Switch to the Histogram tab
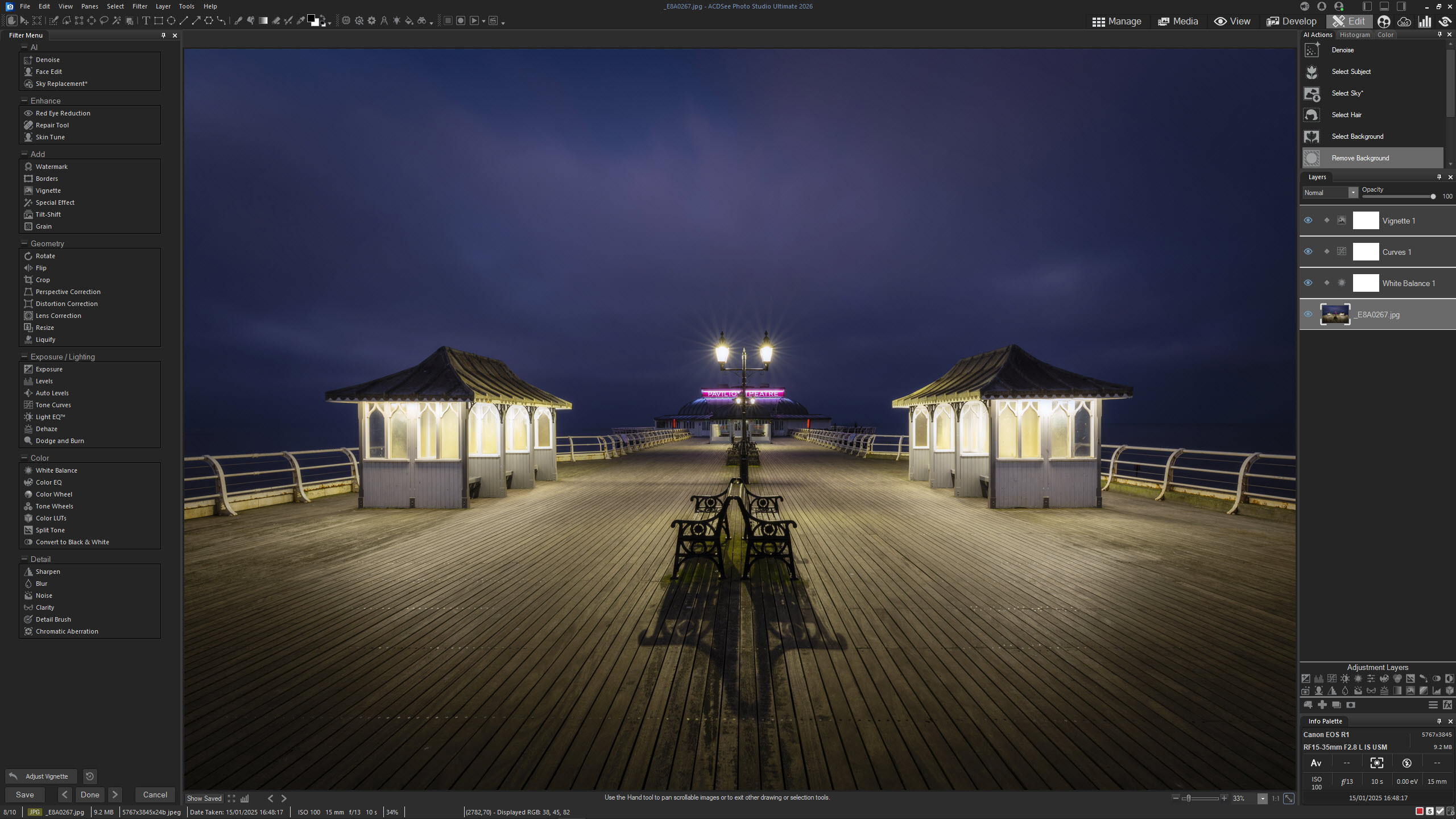Image resolution: width=1456 pixels, height=819 pixels. coord(1355,35)
